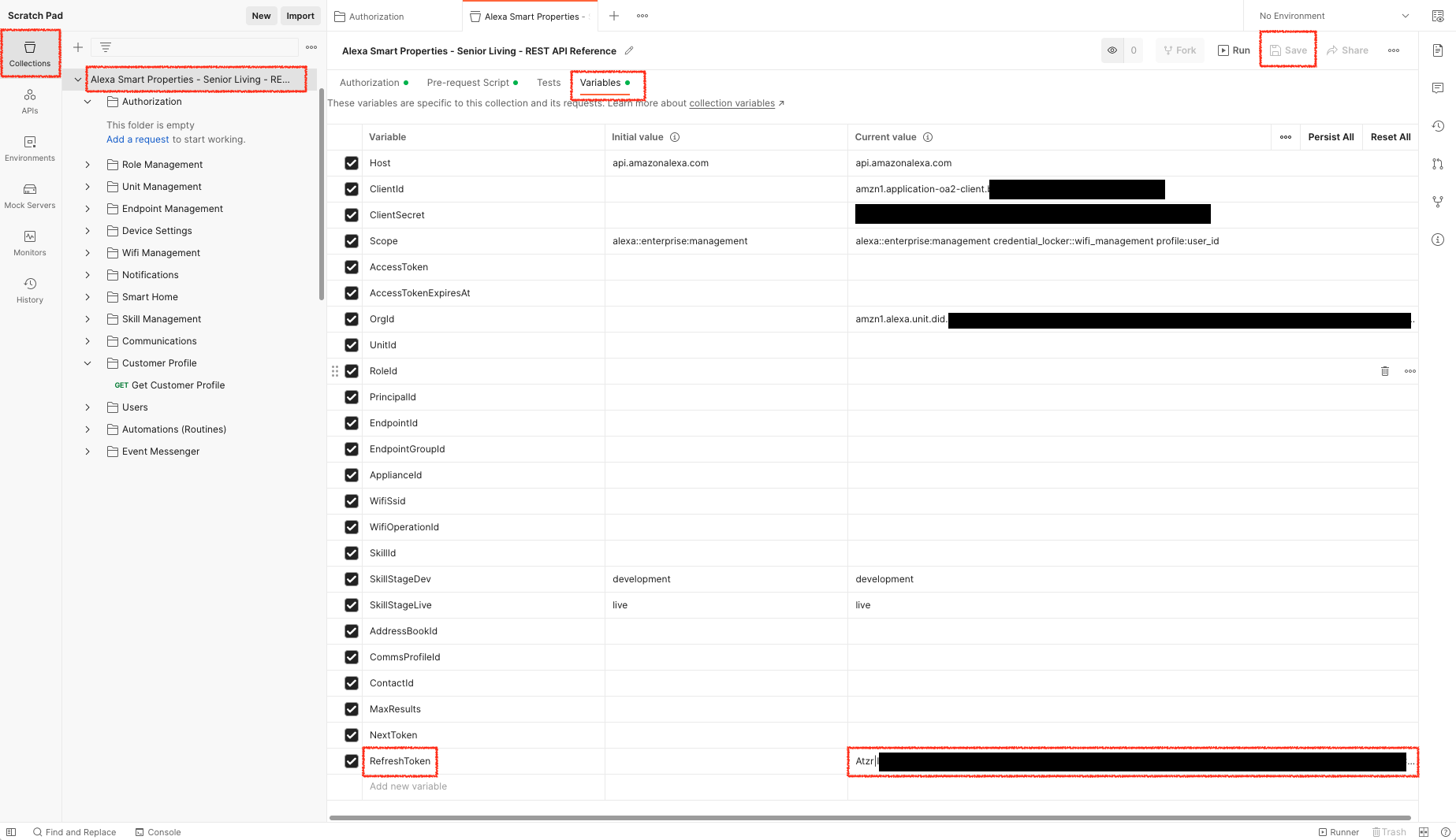Screen dimensions: 1456x840
Task: Open the No Environment dropdown
Action: [x=1334, y=16]
